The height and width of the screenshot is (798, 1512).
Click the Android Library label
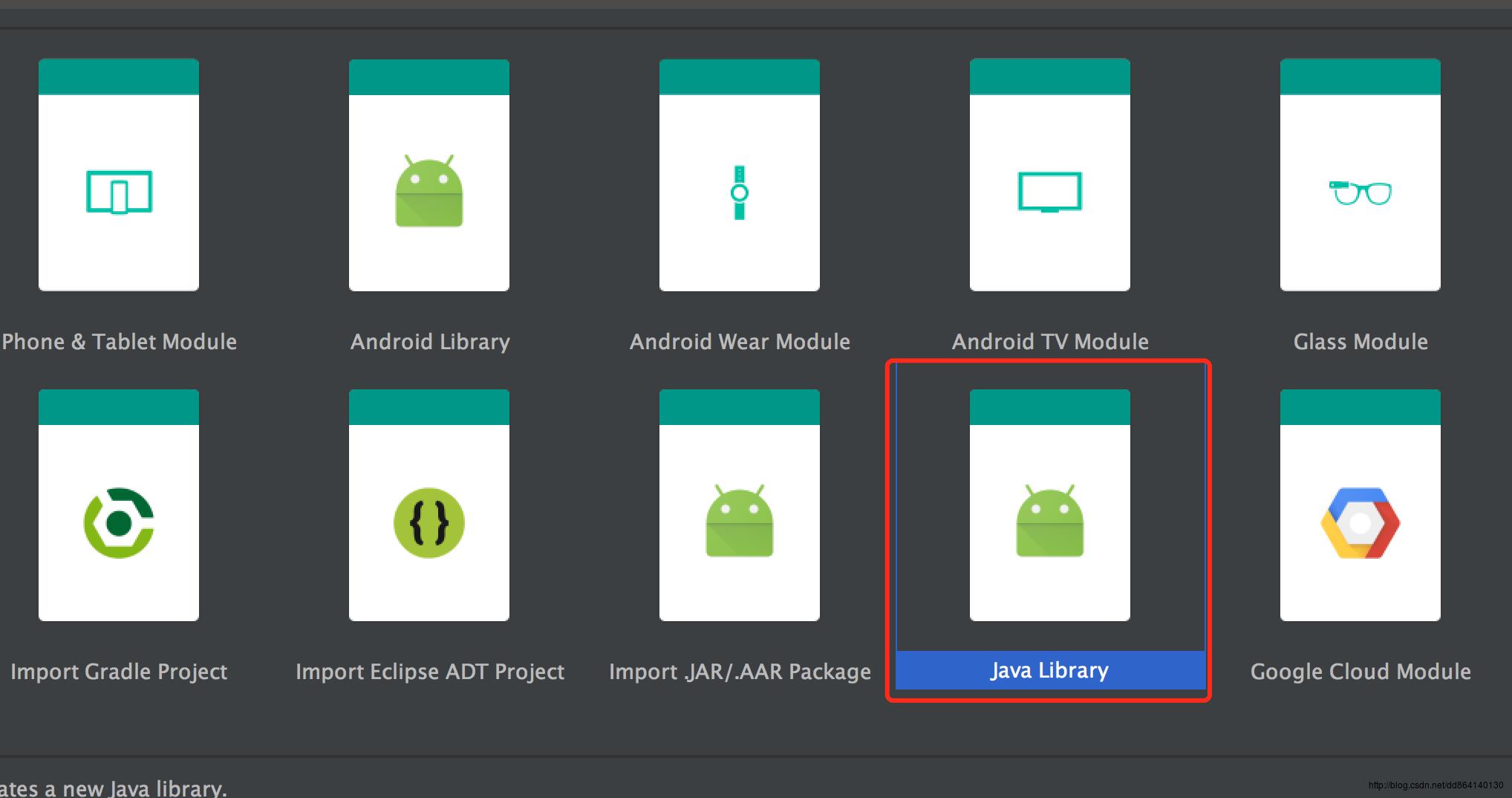coord(430,342)
